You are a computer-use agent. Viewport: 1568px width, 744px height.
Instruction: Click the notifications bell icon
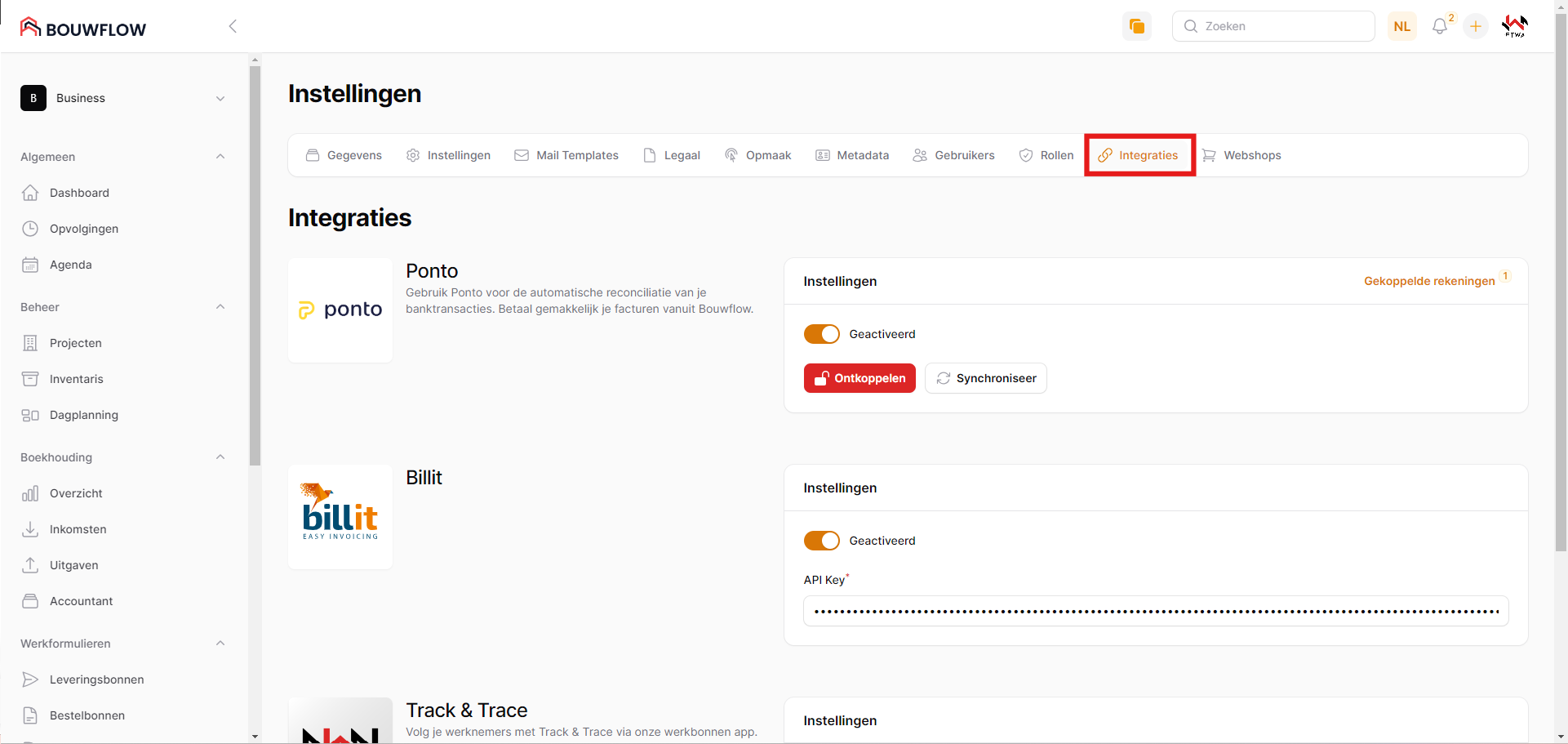point(1440,26)
